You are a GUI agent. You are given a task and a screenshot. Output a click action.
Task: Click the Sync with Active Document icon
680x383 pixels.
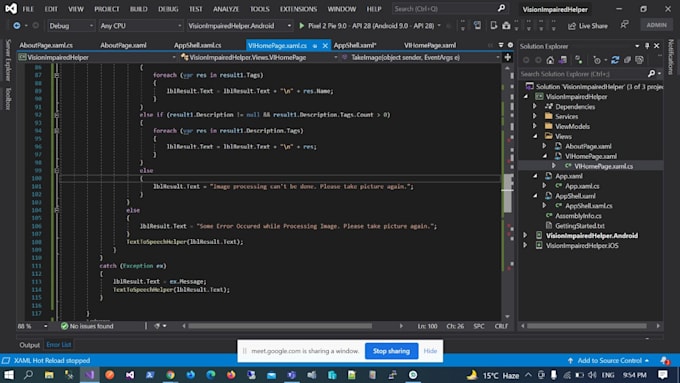click(615, 60)
